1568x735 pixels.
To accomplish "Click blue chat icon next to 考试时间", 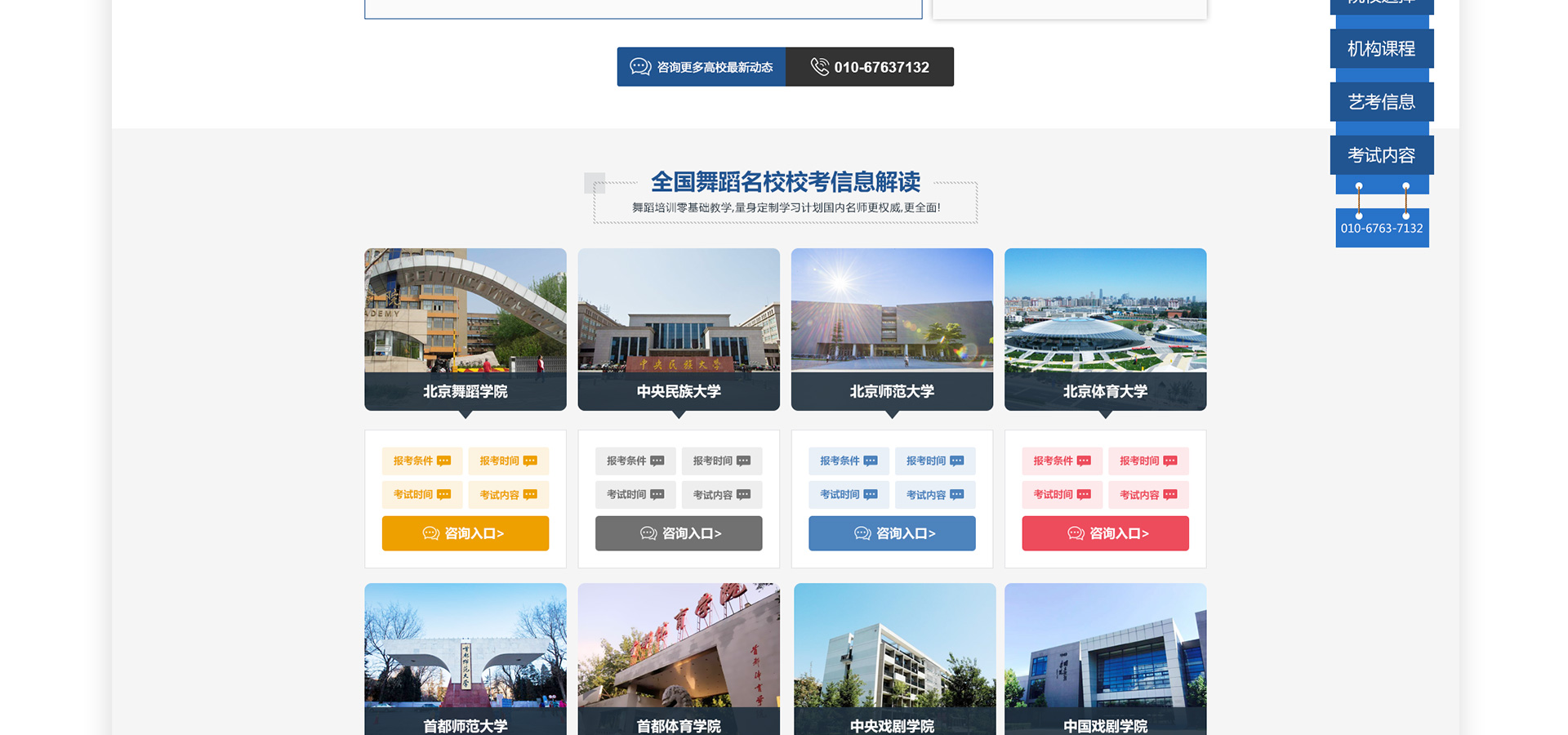I will click(x=871, y=495).
